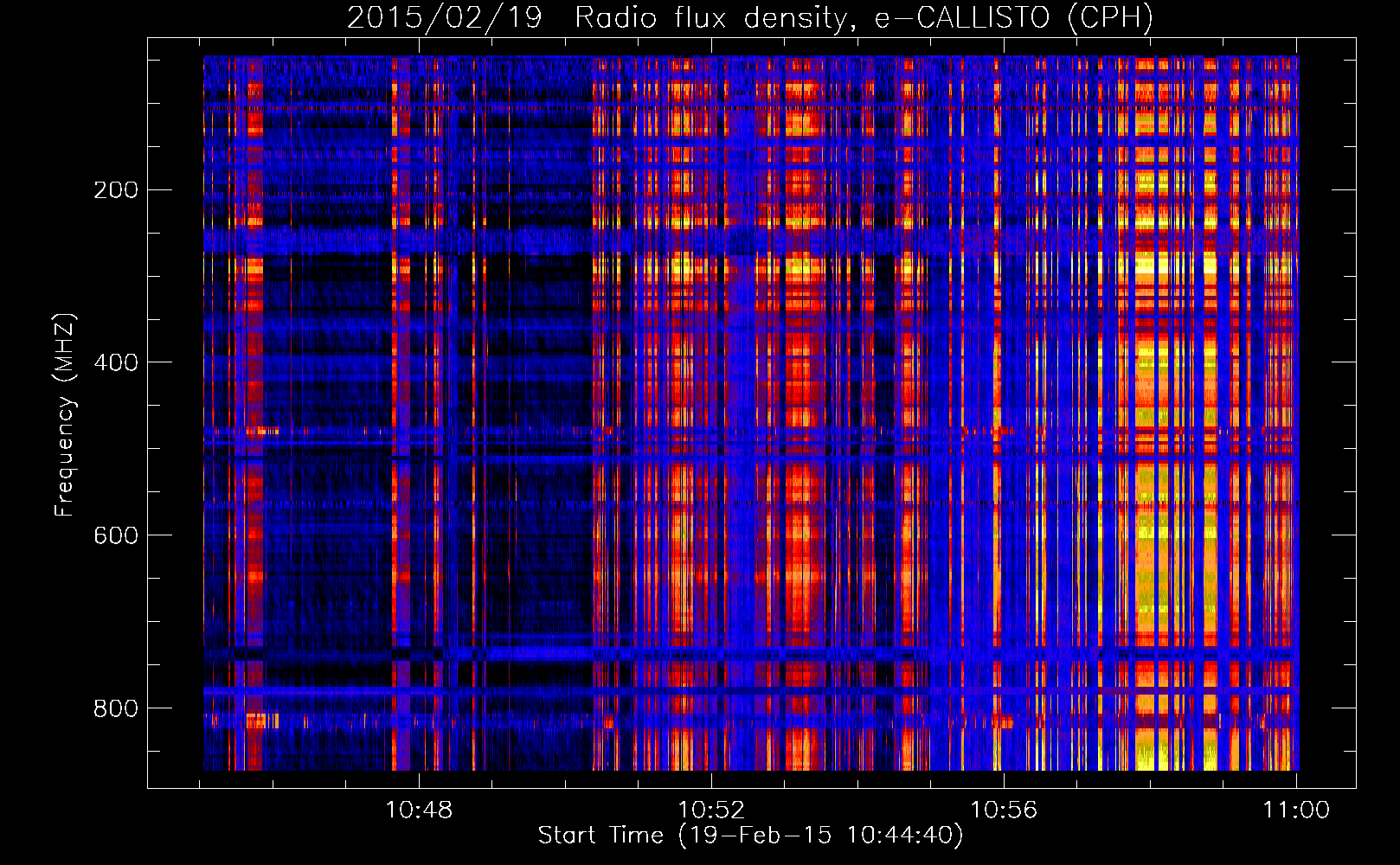The width and height of the screenshot is (1400, 865).
Task: Click the 10:56 time tick label
Action: point(1004,811)
